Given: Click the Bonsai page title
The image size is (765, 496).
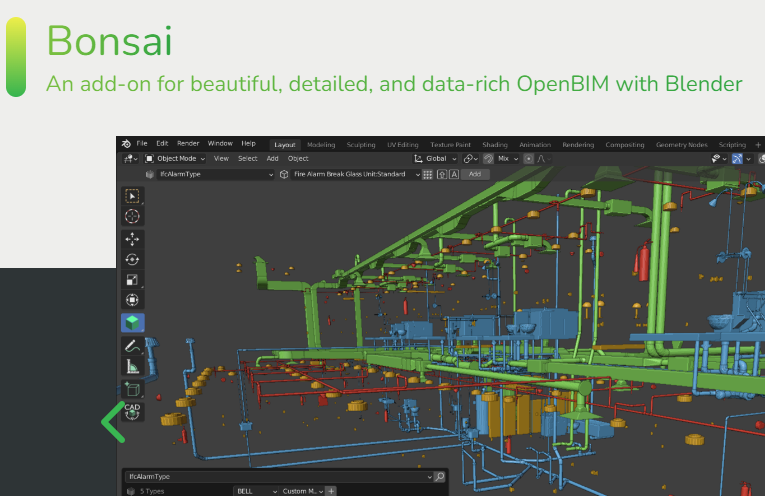Looking at the screenshot, I should click(x=109, y=41).
